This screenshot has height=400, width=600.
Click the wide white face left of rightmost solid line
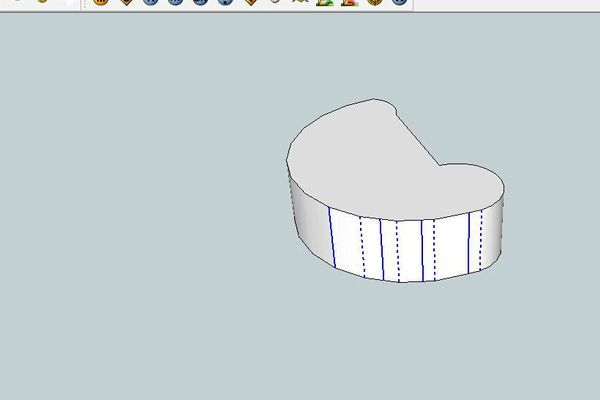[452, 246]
